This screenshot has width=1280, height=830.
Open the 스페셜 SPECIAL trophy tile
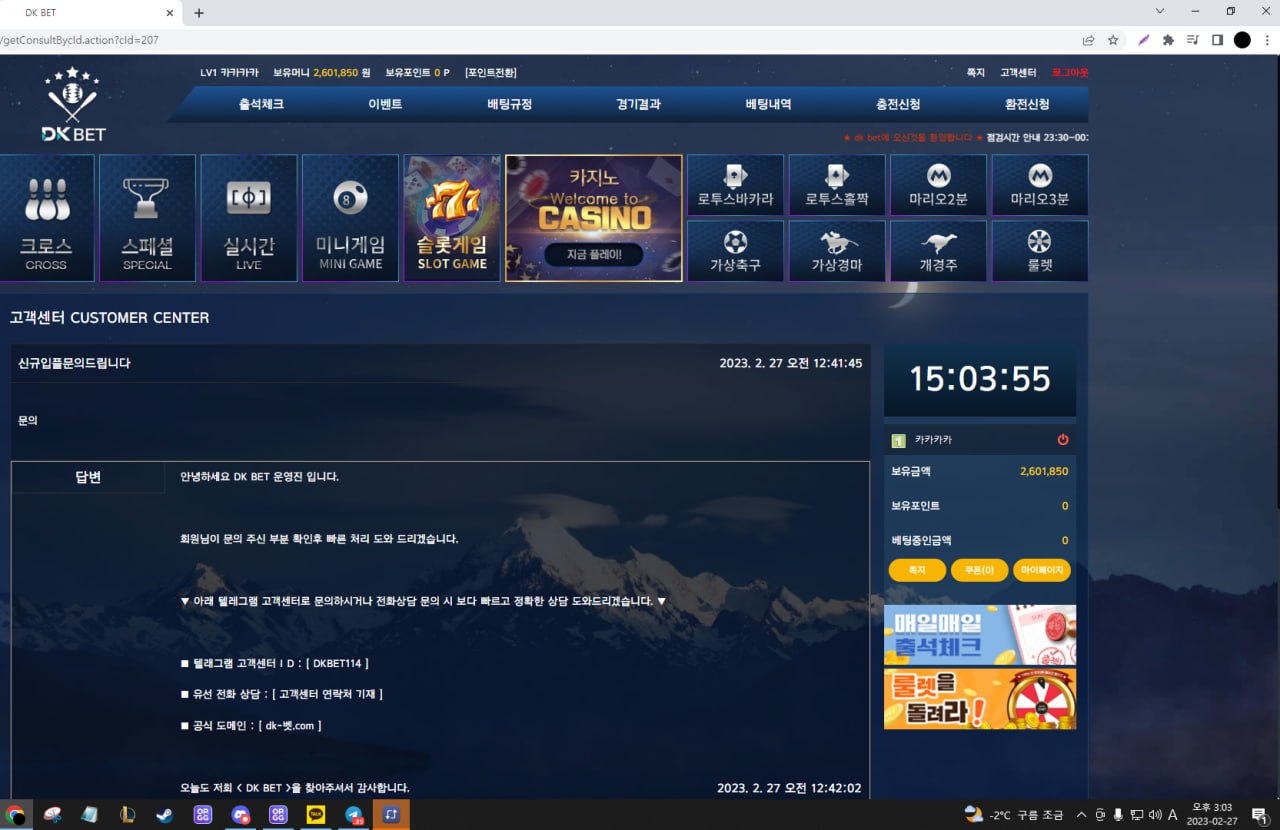point(147,218)
